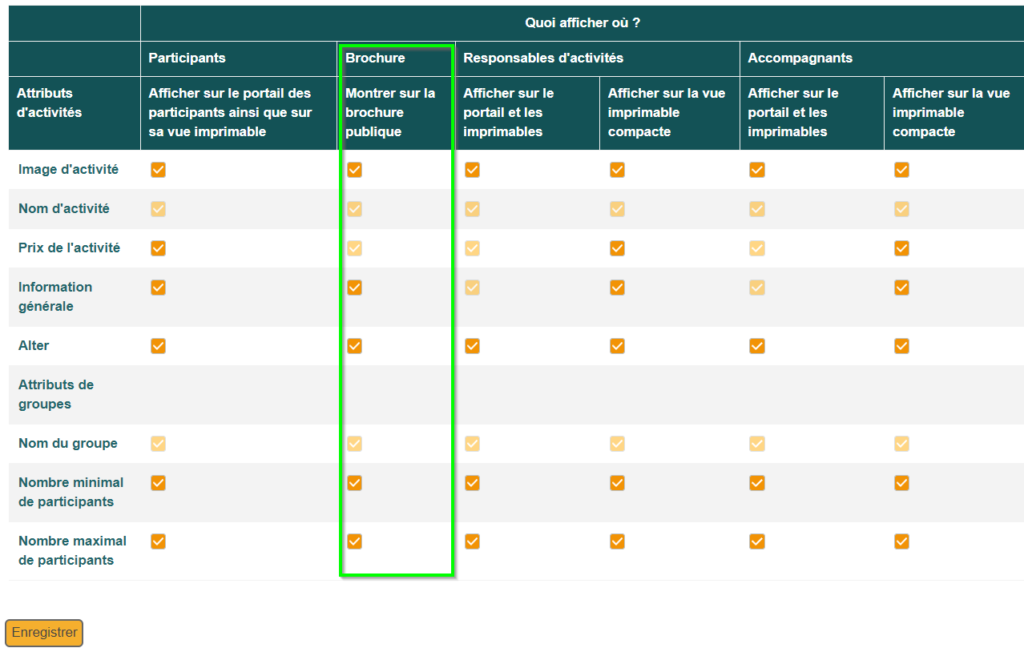Click Nom du groupe checkbox under Participants
The image size is (1024, 652).
pyautogui.click(x=158, y=444)
